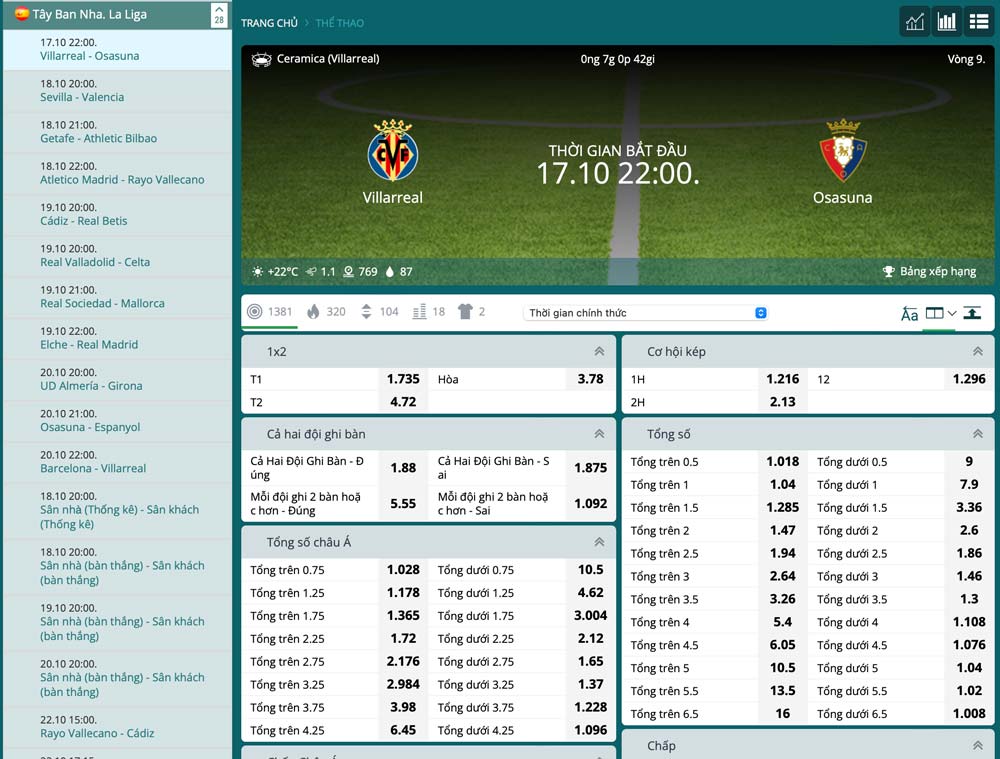
Task: Click the trophy icon beside Bảng xếp hạng
Action: 888,272
